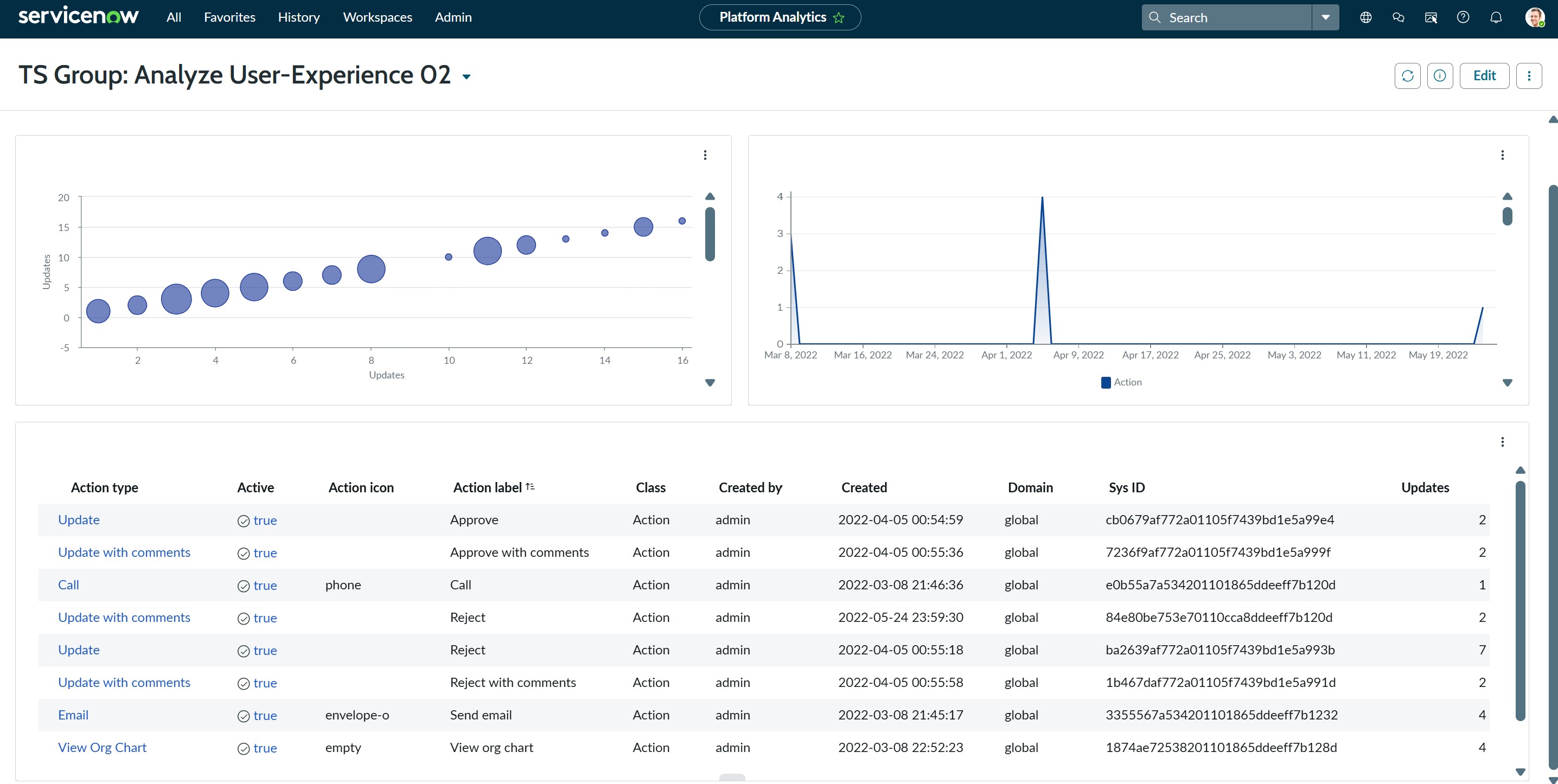This screenshot has width=1558, height=784.
Task: Expand the dashboard title dropdown arrow
Action: coord(467,77)
